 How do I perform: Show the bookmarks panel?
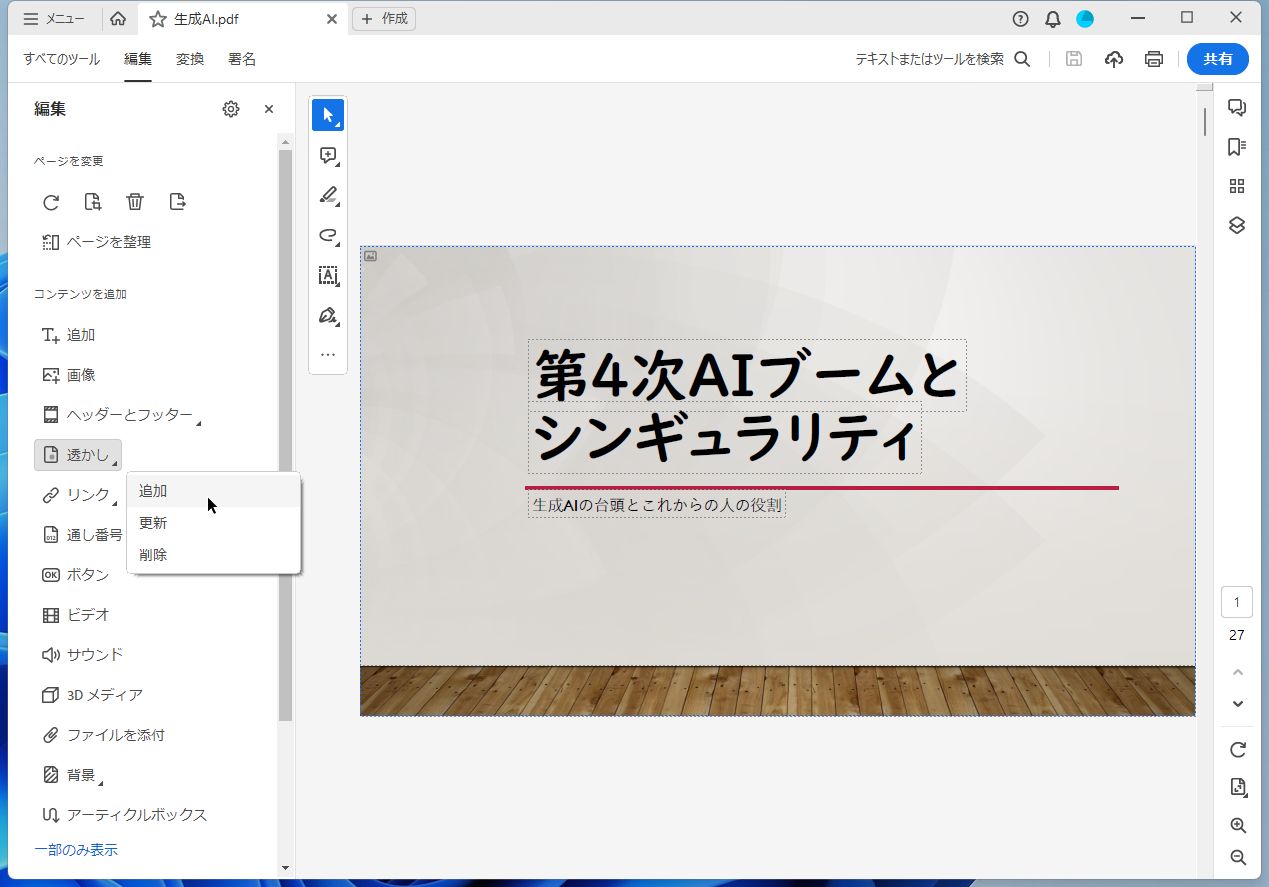(1237, 146)
